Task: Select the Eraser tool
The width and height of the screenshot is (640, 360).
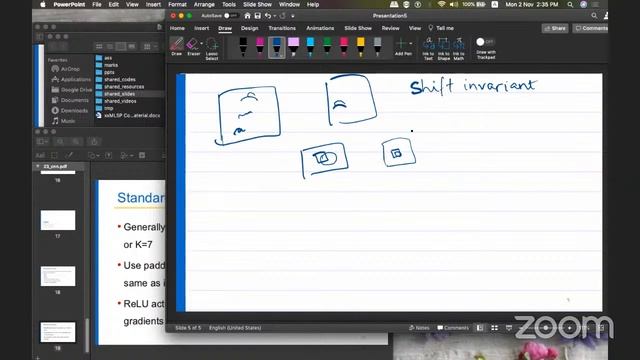Action: pyautogui.click(x=192, y=46)
